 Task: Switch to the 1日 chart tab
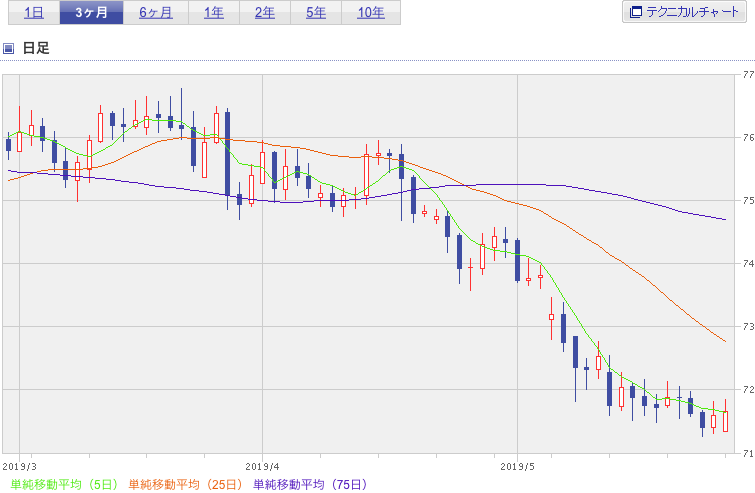(x=34, y=13)
